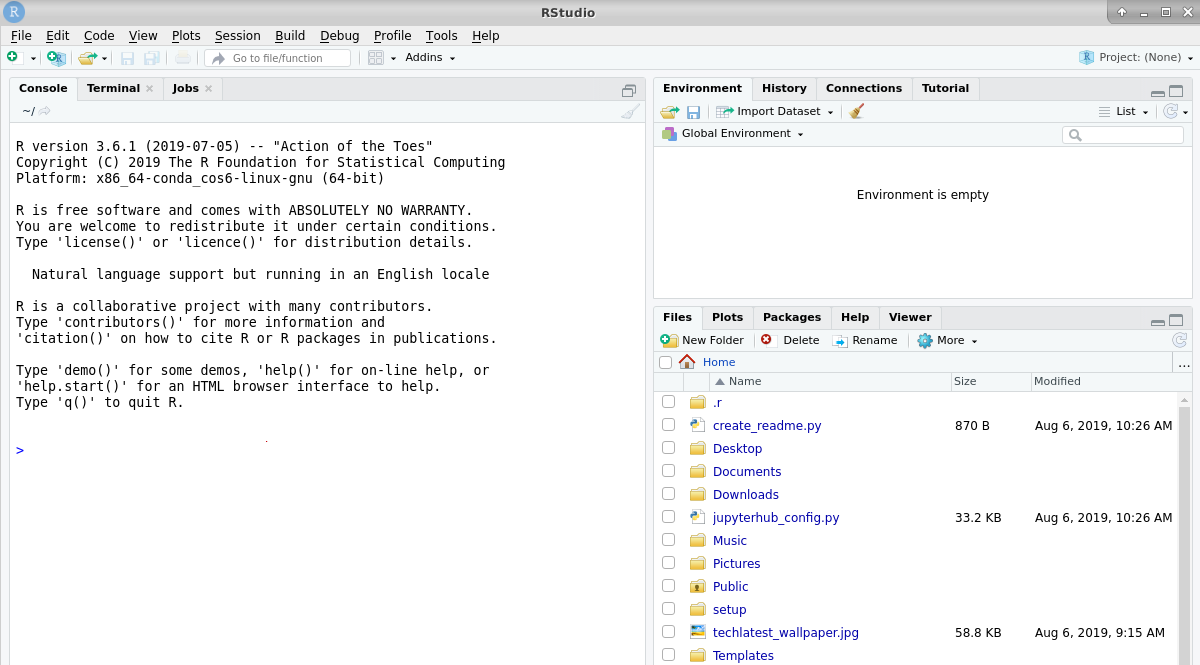The height and width of the screenshot is (665, 1200).
Task: Select the Desktop folder checkbox
Action: coord(668,448)
